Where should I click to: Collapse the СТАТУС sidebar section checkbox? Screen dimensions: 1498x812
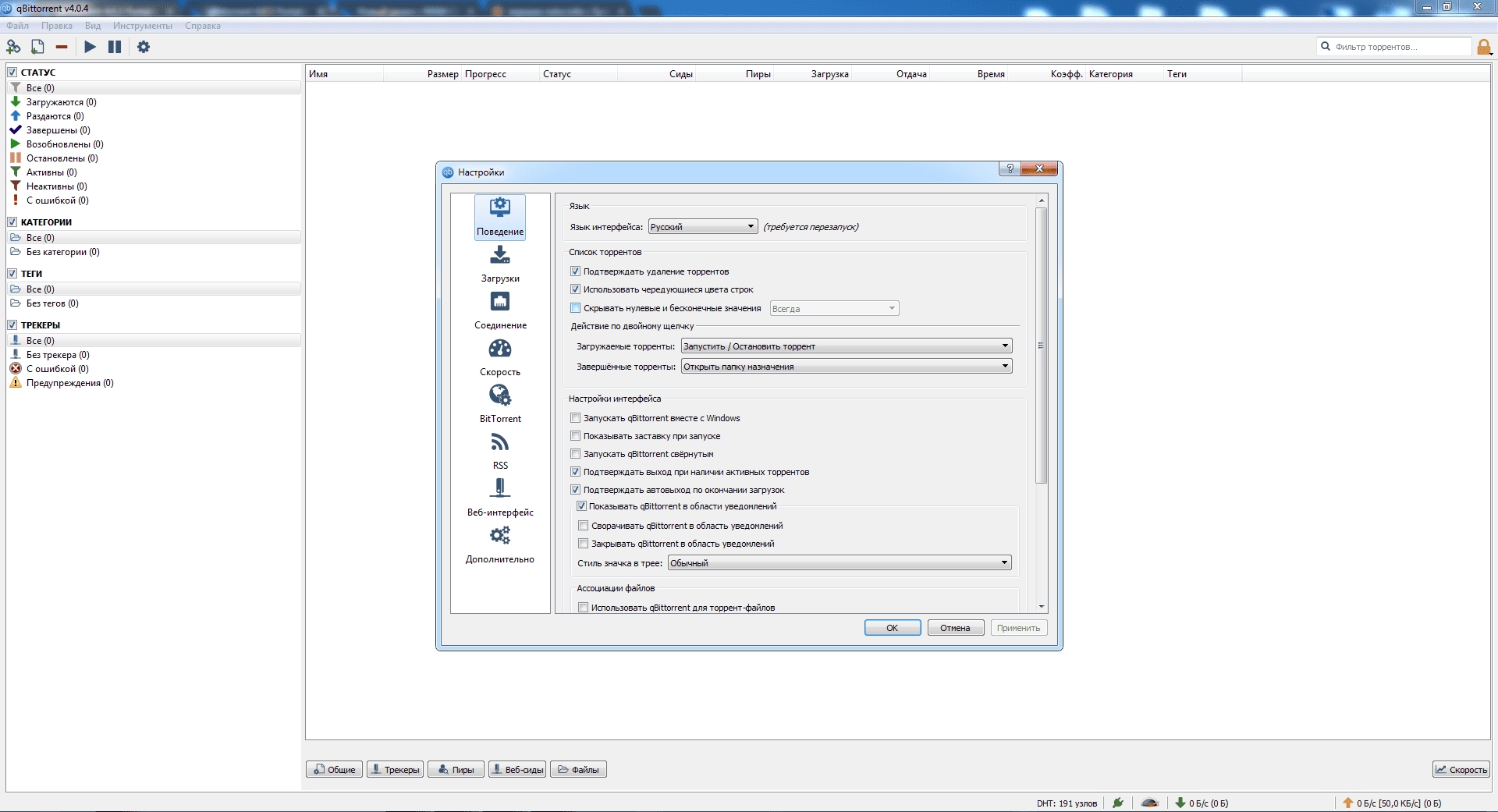12,73
